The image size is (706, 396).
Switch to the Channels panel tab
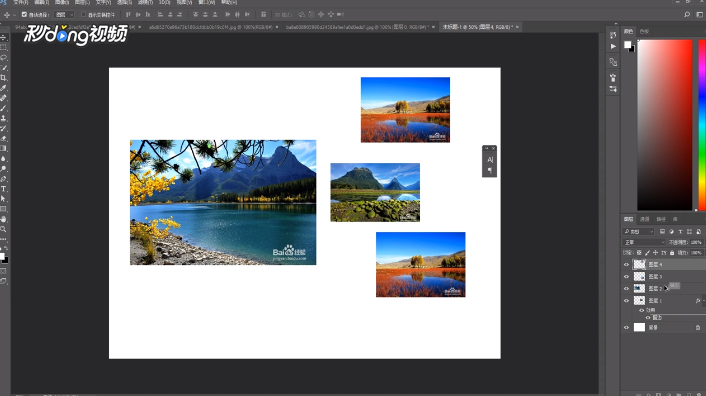pos(645,219)
